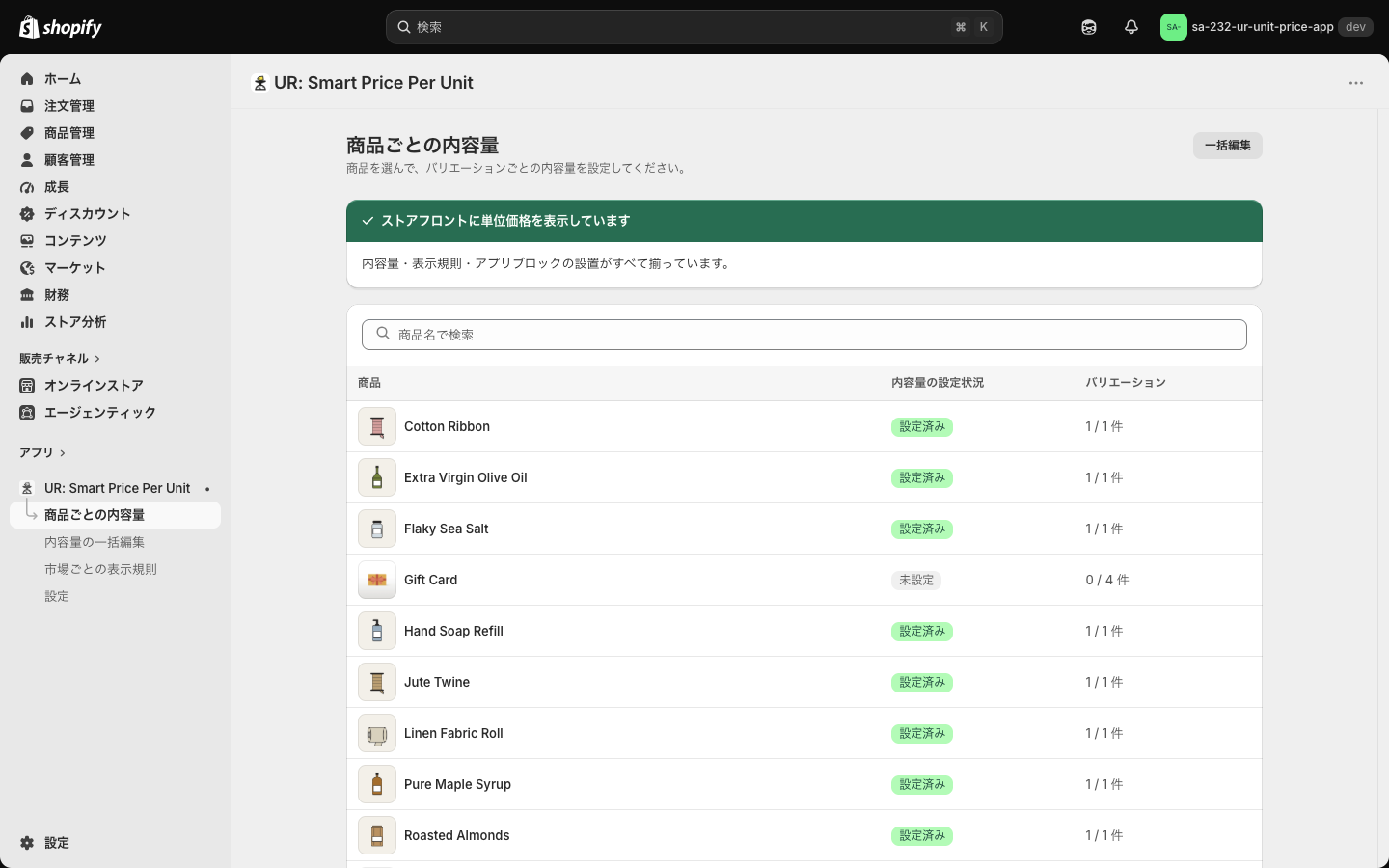Viewport: 1389px width, 868px height.
Task: Click the dev badge in top bar
Action: pos(1355,27)
